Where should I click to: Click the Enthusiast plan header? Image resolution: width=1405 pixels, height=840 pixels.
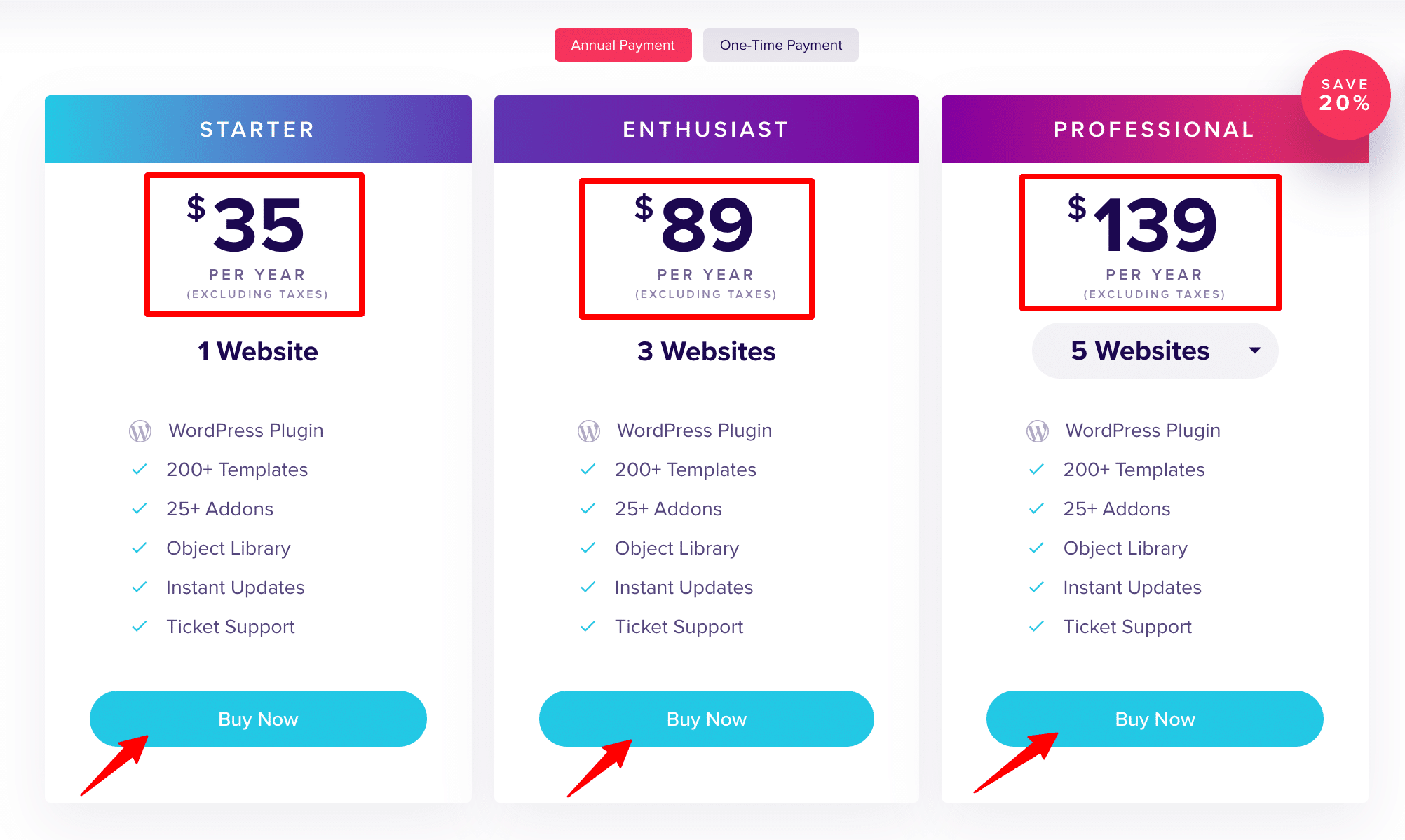(x=707, y=129)
